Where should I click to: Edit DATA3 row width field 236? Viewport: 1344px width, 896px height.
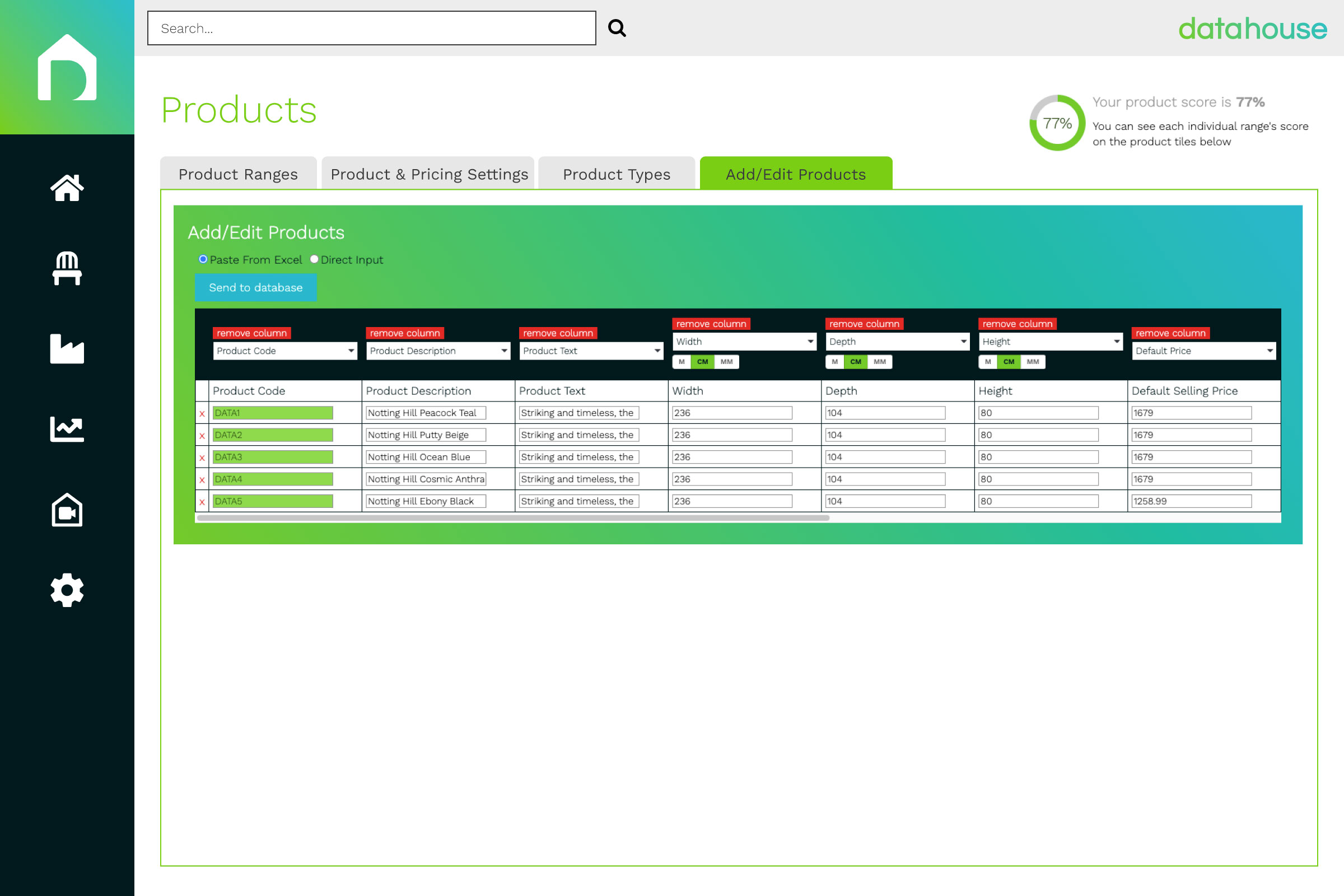[x=732, y=457]
